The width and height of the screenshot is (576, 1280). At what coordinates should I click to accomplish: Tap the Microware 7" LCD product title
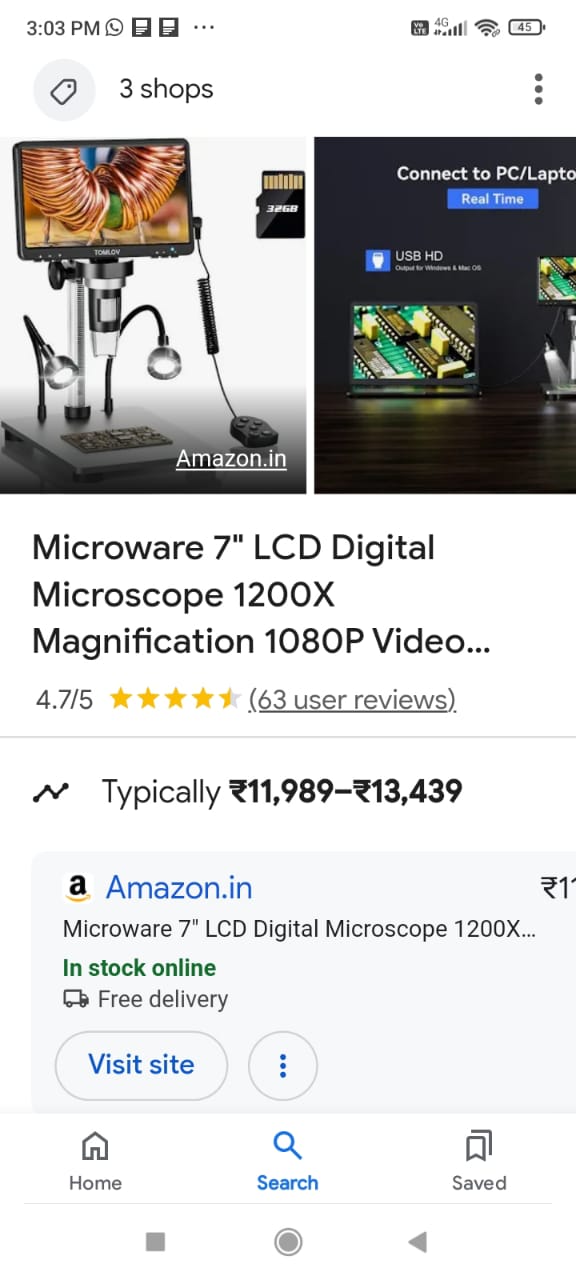coord(262,595)
